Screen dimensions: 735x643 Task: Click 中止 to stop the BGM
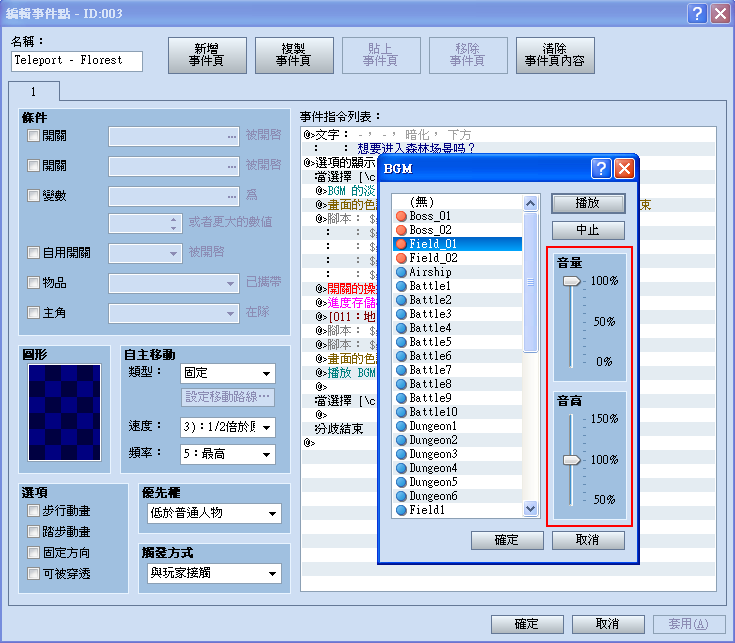click(588, 230)
